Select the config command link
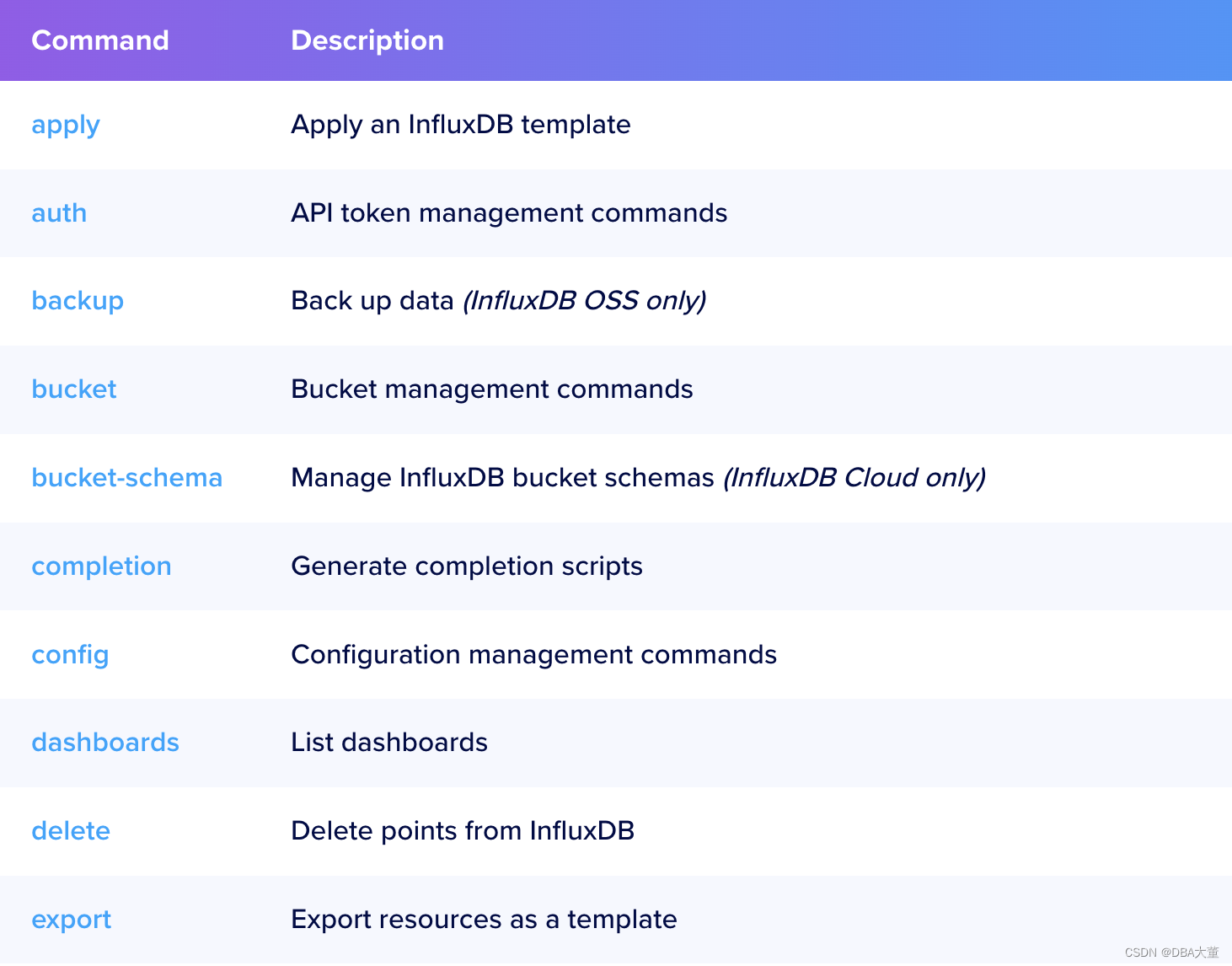 [70, 654]
